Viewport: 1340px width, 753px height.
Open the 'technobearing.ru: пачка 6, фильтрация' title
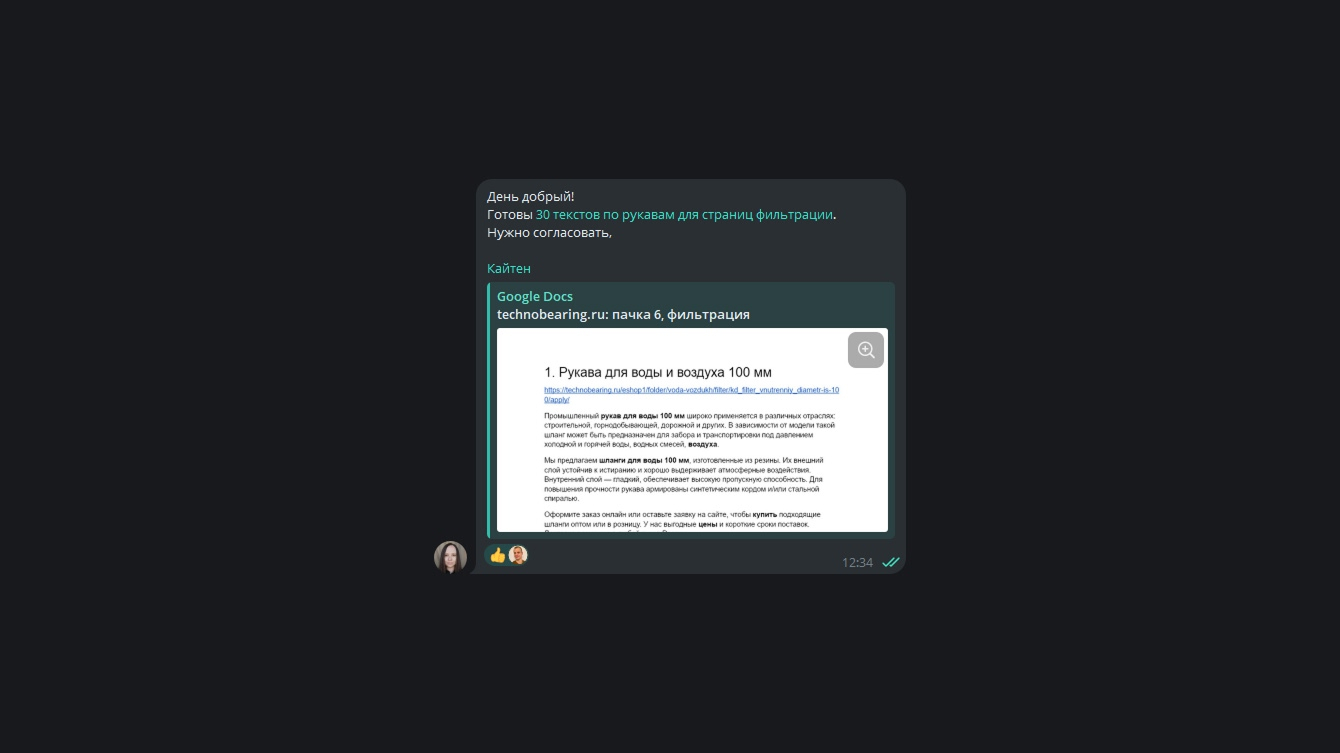[623, 314]
